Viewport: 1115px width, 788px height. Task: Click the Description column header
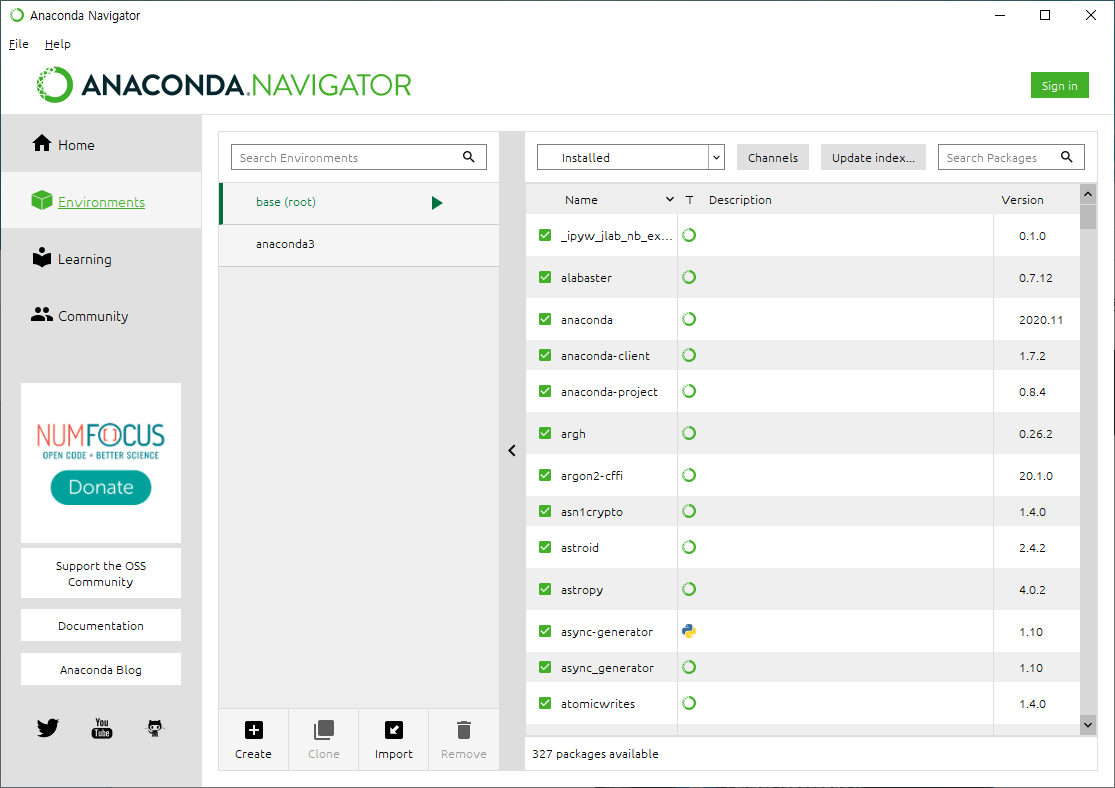740,200
